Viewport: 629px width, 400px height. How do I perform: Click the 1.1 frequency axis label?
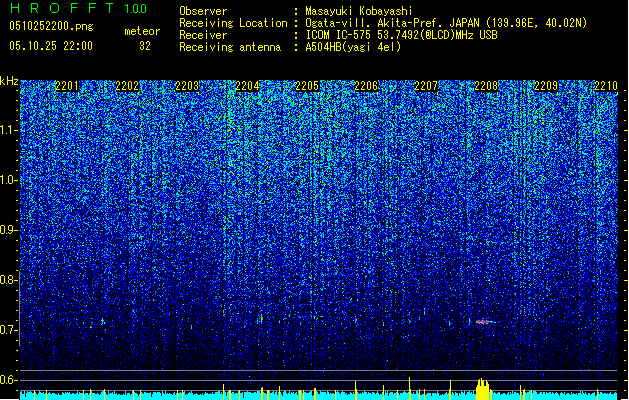coord(9,130)
